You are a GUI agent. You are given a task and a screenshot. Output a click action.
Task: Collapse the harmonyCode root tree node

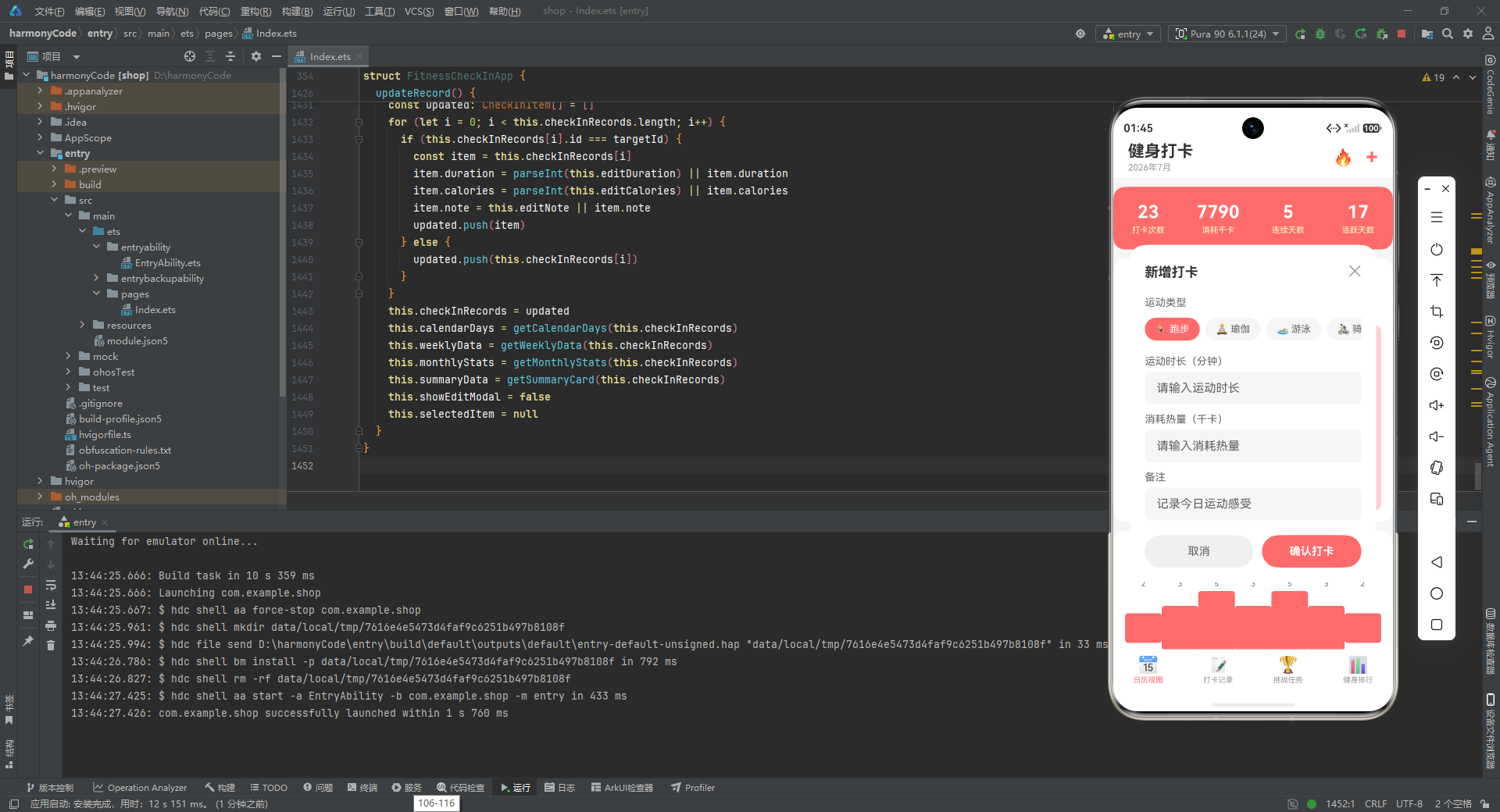pos(27,75)
